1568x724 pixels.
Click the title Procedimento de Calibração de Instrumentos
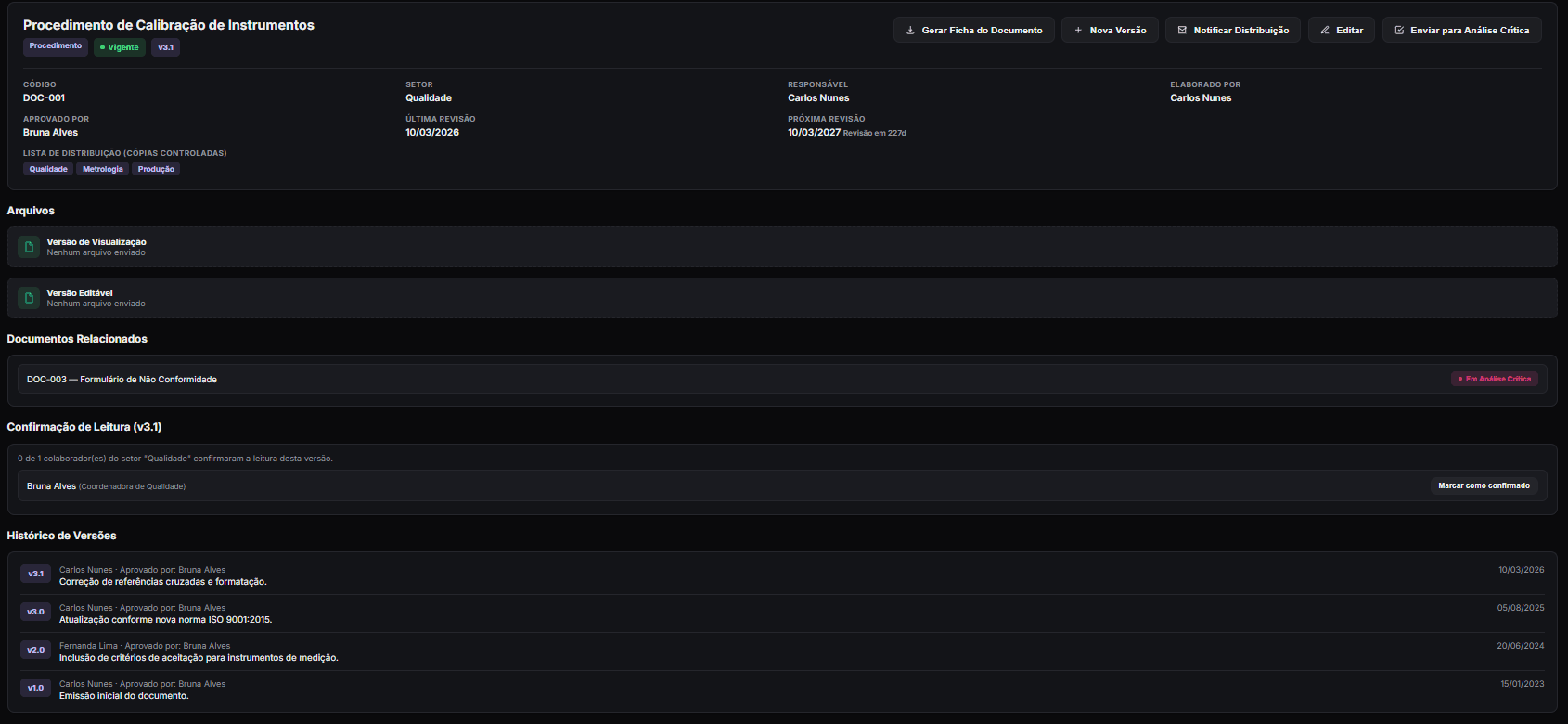click(x=169, y=25)
